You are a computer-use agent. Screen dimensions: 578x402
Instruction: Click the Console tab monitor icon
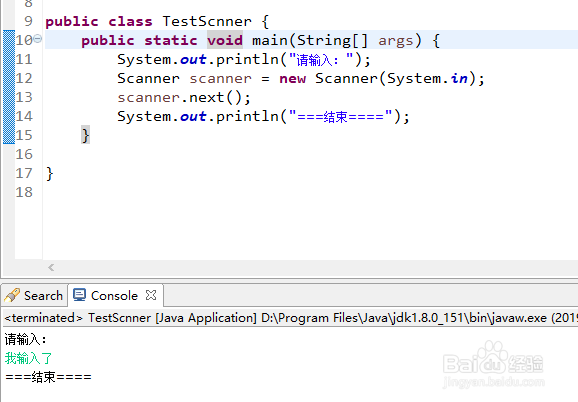[x=79, y=295]
